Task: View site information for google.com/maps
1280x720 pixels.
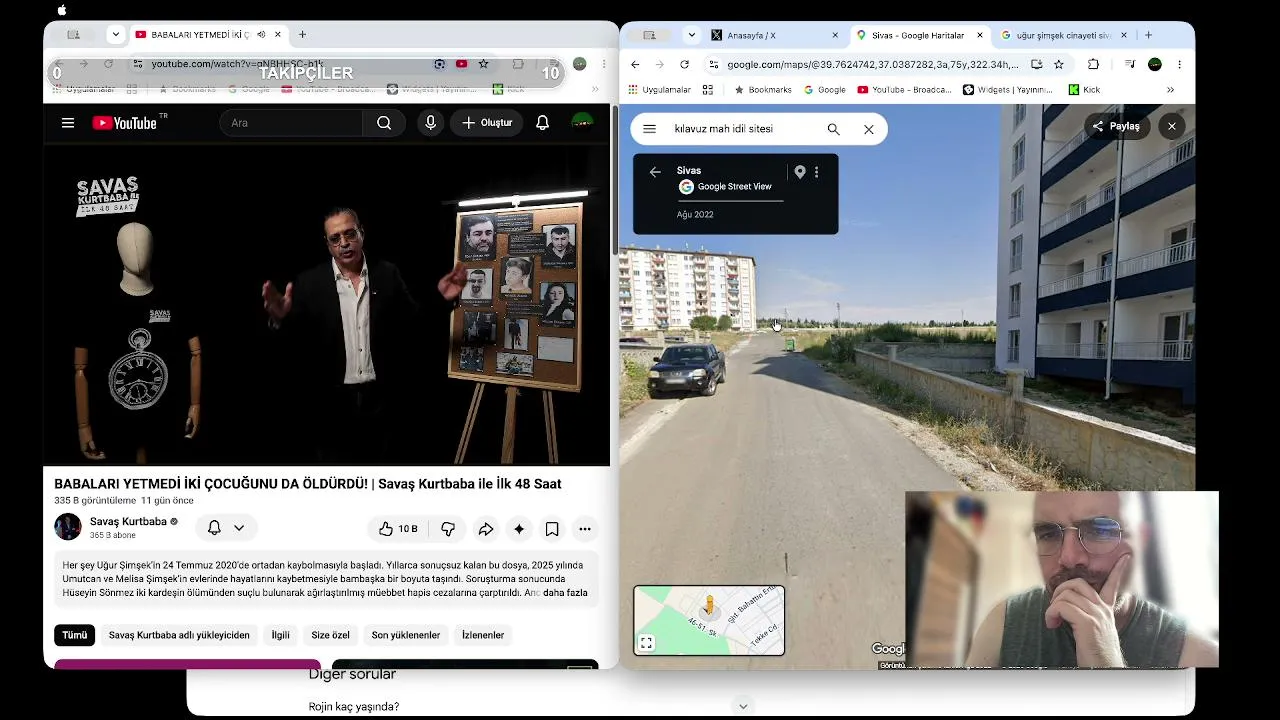Action: click(x=713, y=64)
